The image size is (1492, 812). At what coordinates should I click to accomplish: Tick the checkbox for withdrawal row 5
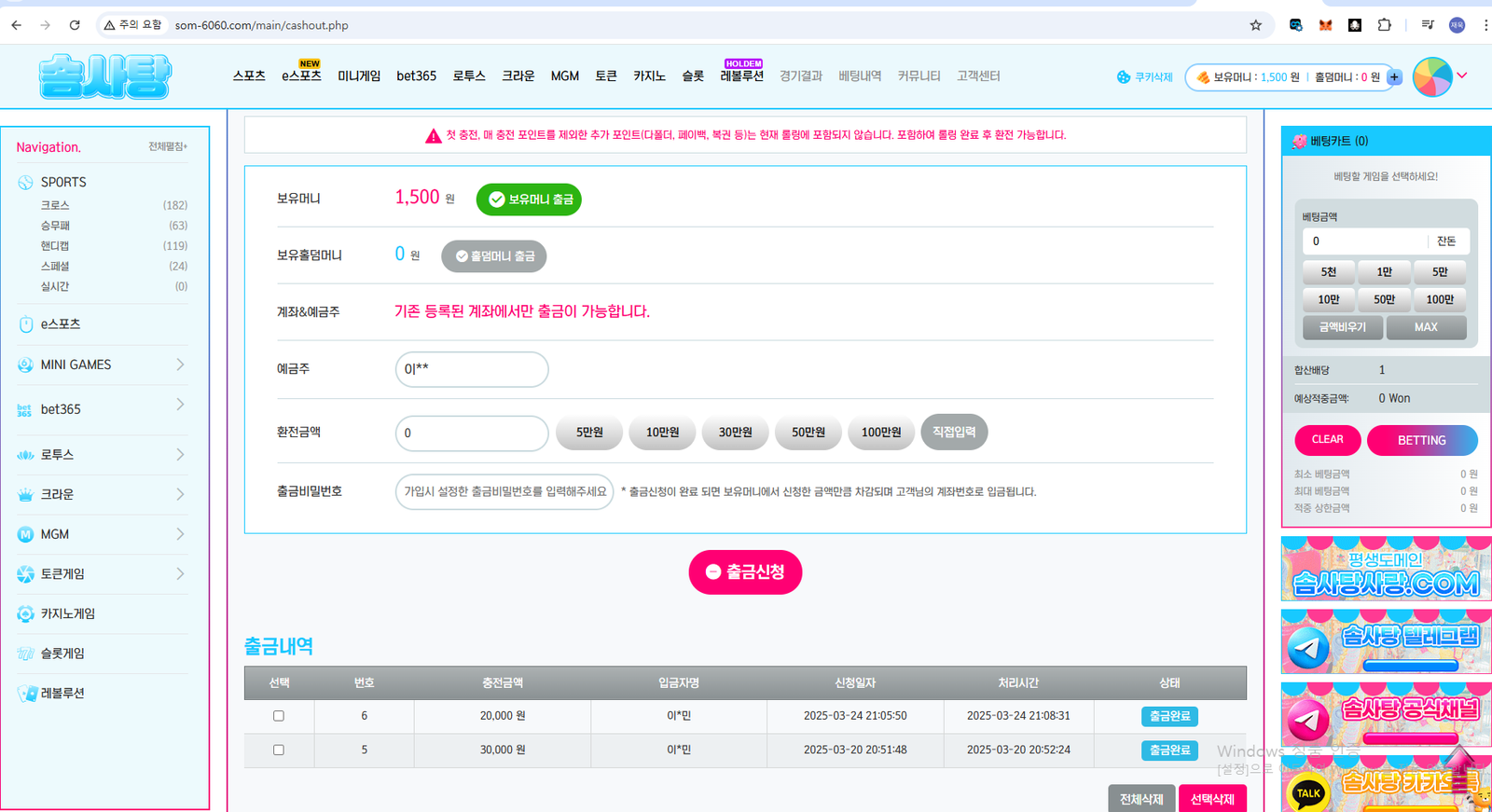tap(279, 750)
